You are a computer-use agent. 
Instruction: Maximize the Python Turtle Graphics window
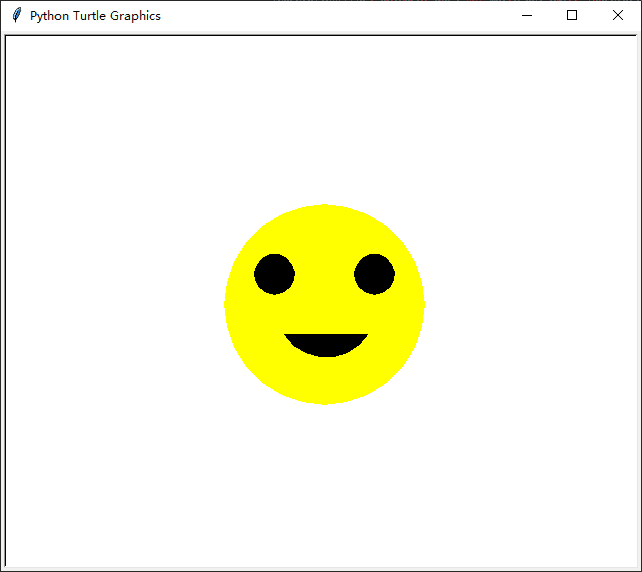572,16
